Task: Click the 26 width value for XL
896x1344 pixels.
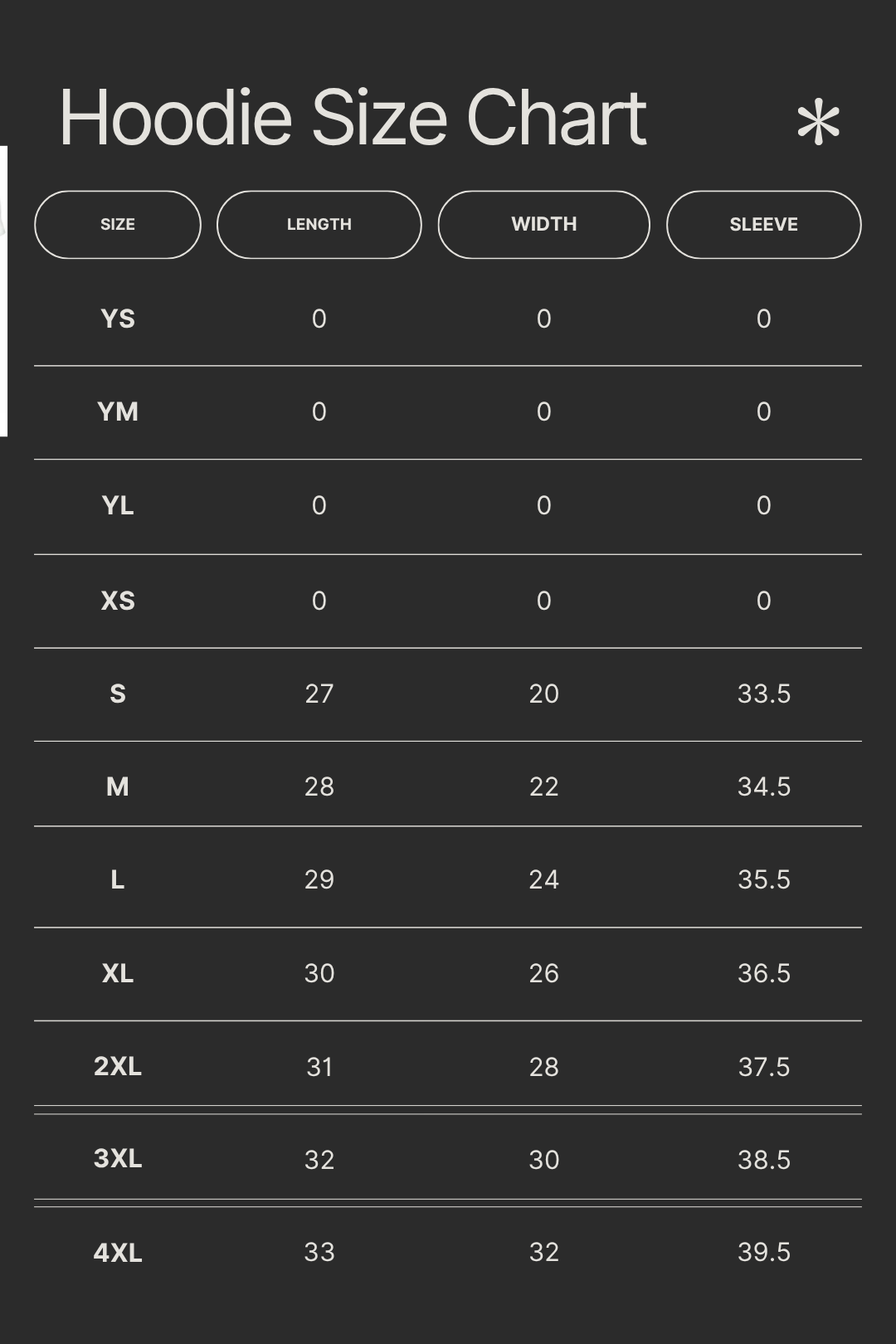Action: [543, 973]
